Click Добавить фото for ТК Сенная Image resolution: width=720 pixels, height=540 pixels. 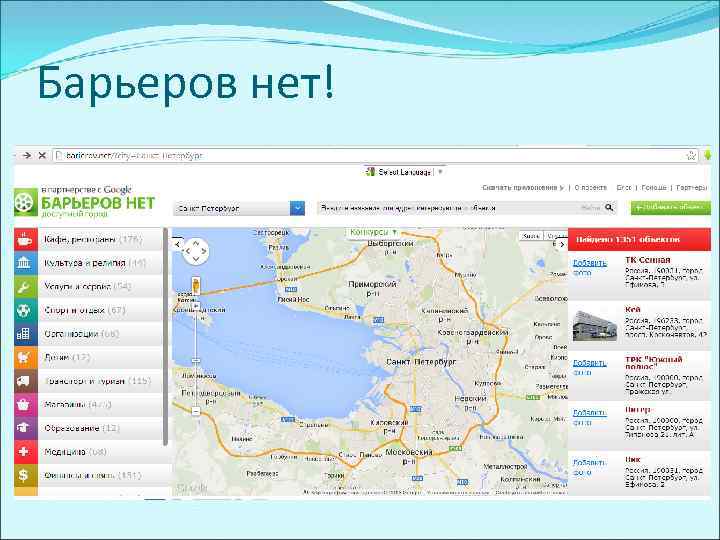point(590,267)
